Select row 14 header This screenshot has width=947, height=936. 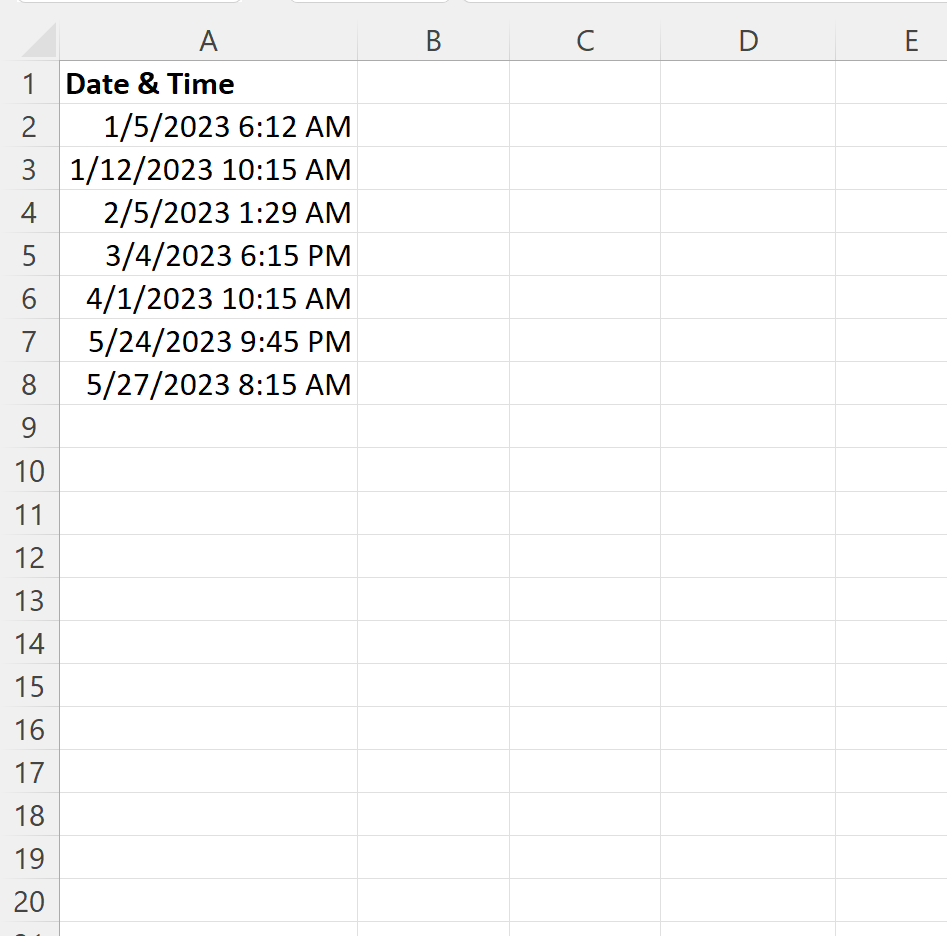coord(30,643)
